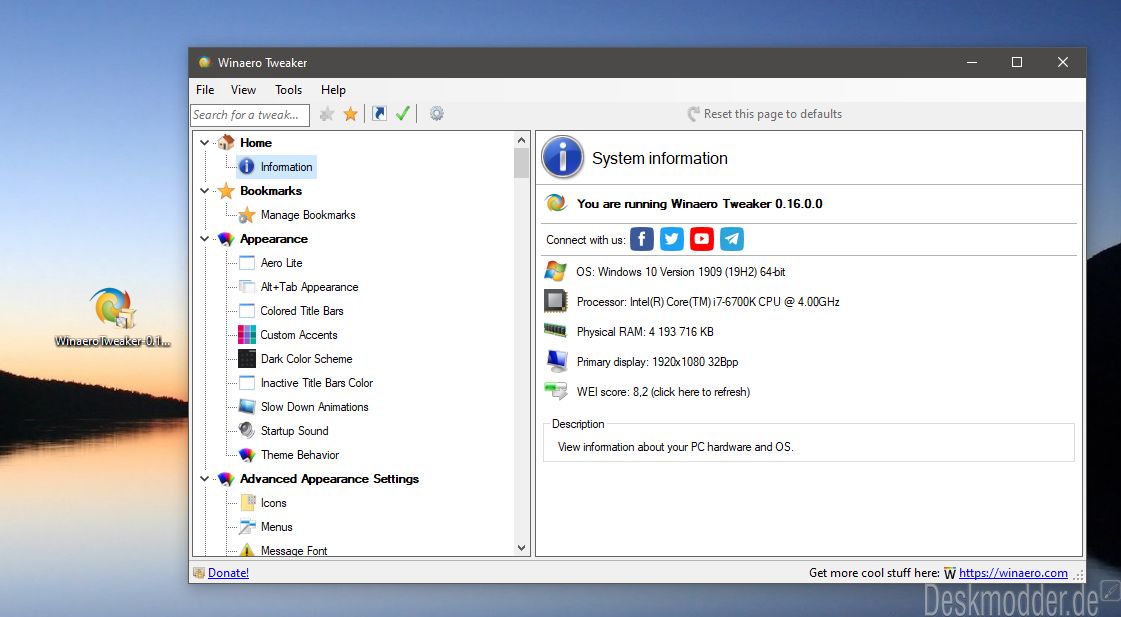Select Colored Title Bars in the tree
Screen dimensions: 1121x617
tap(302, 311)
